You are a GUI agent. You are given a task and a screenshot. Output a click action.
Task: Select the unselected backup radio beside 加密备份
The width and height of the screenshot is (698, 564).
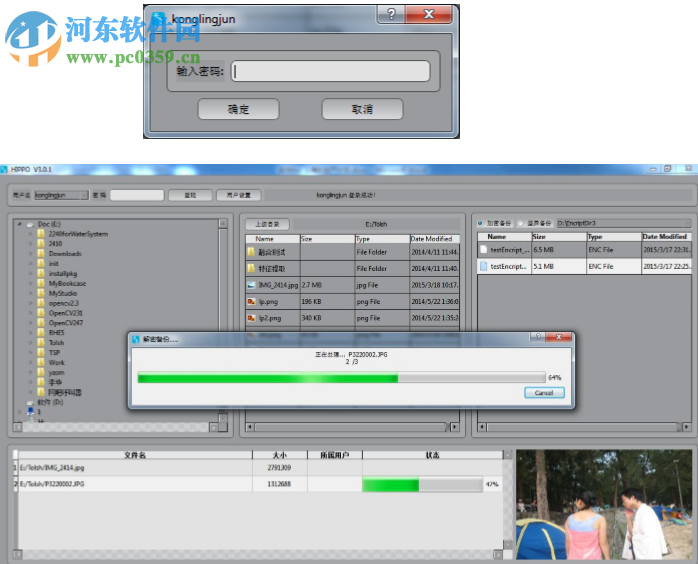520,223
